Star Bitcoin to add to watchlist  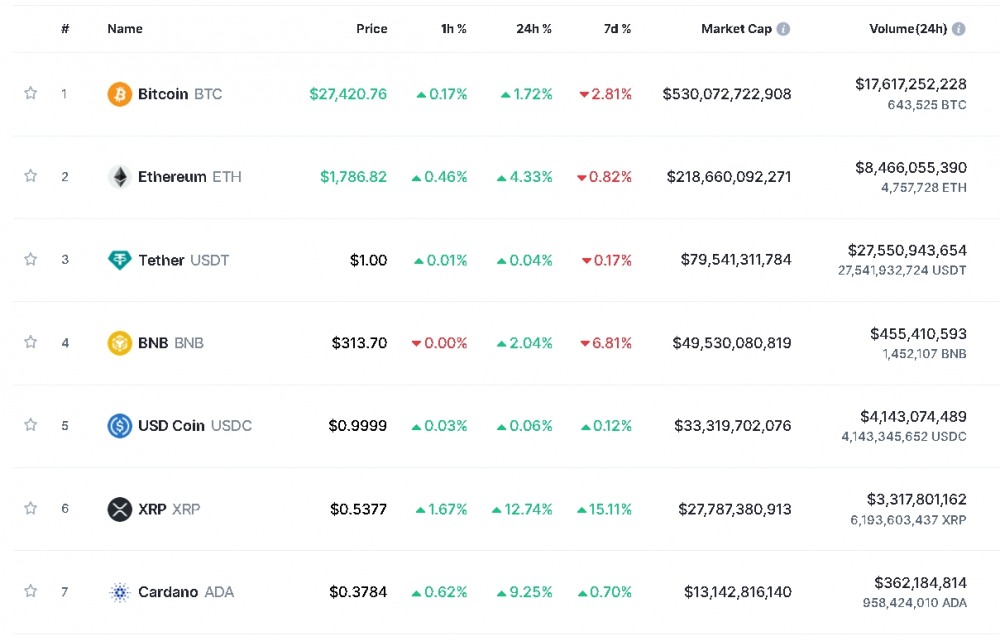pos(31,94)
